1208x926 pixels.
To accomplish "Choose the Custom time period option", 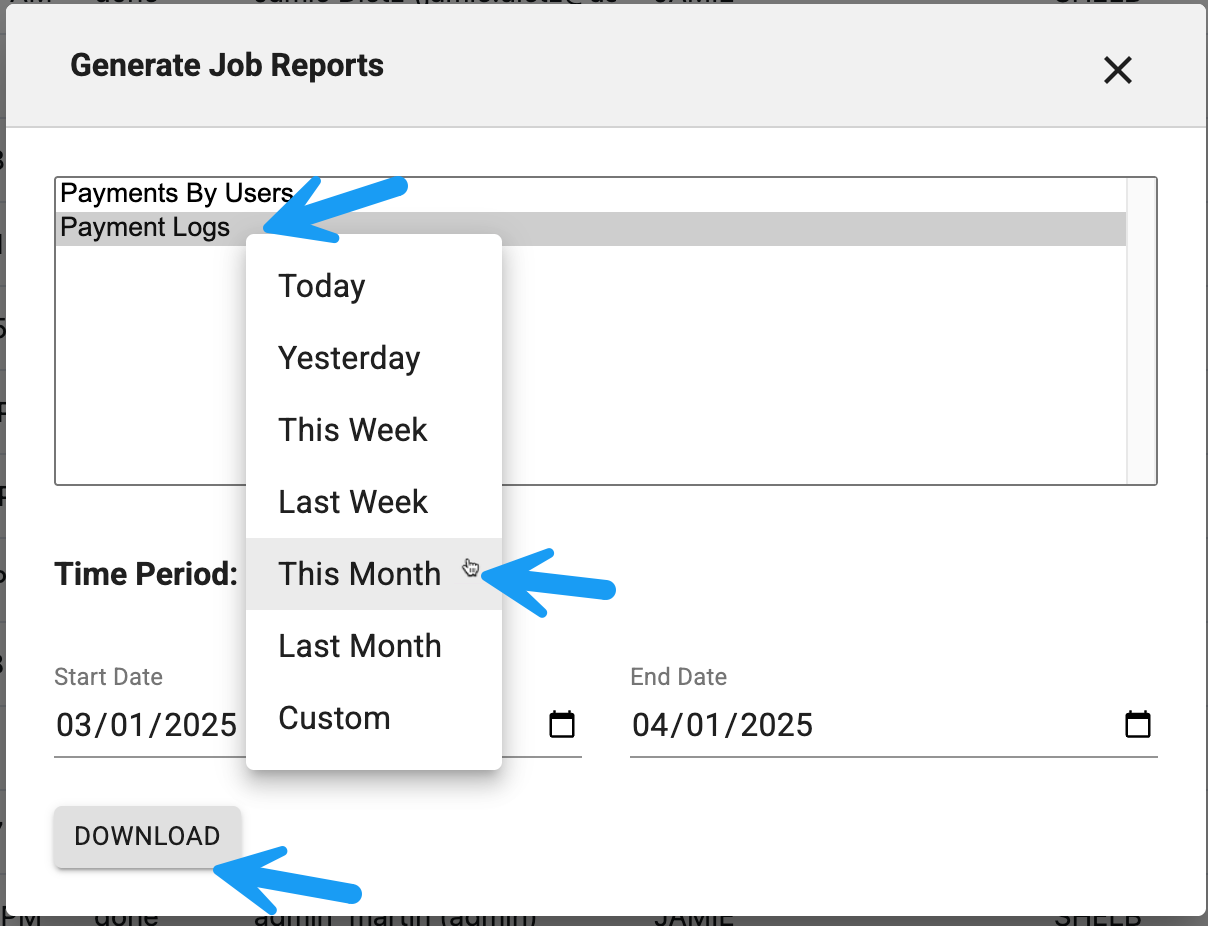I will pyautogui.click(x=334, y=718).
